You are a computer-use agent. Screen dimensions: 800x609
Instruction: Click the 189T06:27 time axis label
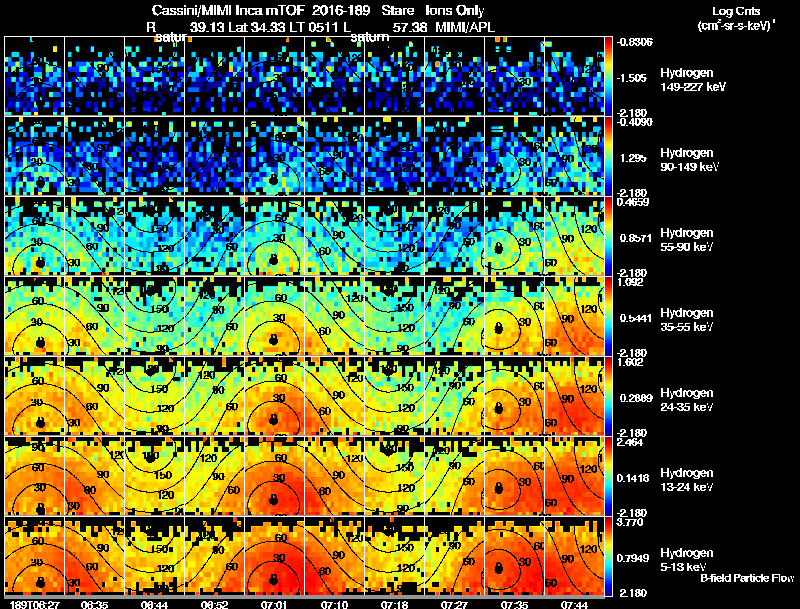[34, 605]
